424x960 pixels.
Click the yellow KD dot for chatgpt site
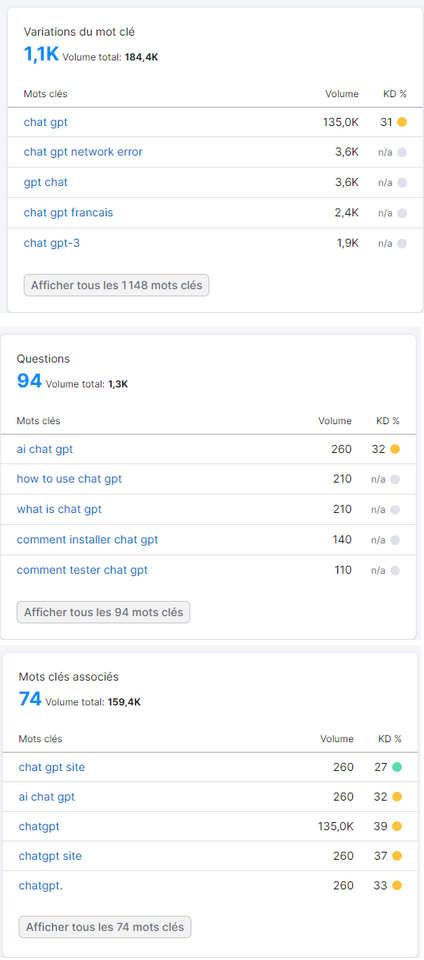tap(397, 856)
